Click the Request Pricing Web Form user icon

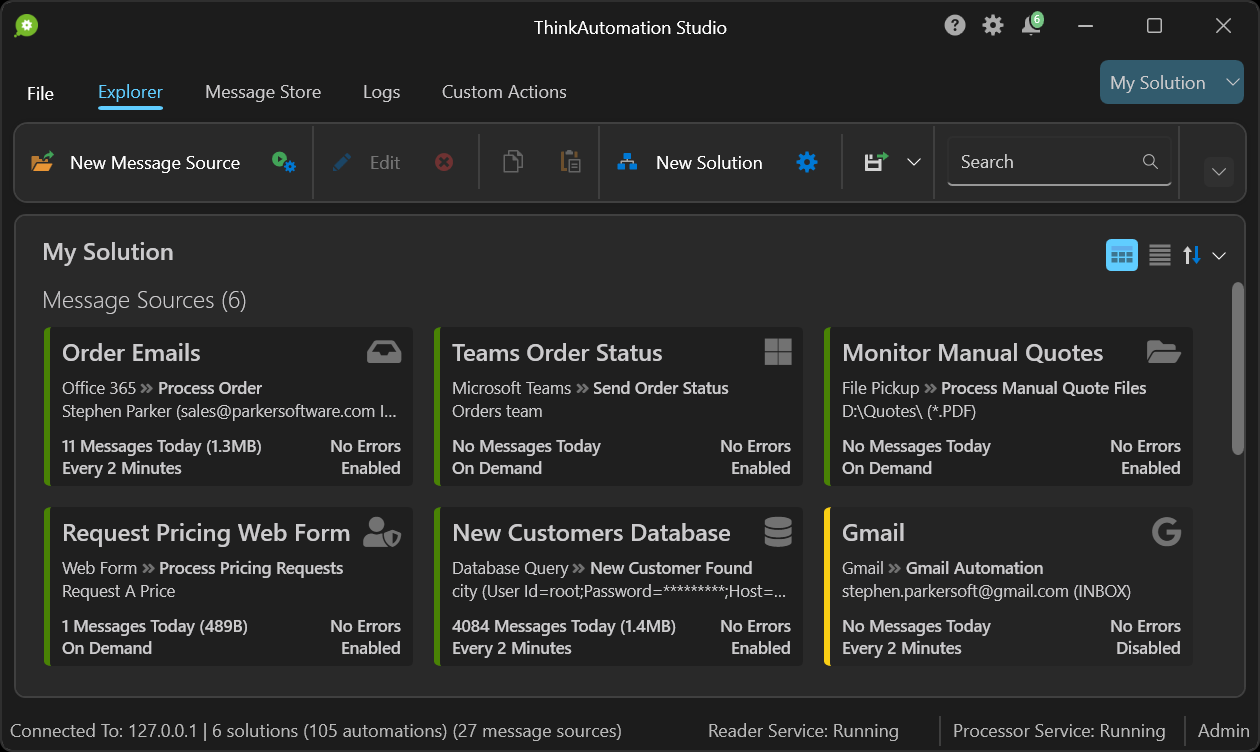pos(382,532)
